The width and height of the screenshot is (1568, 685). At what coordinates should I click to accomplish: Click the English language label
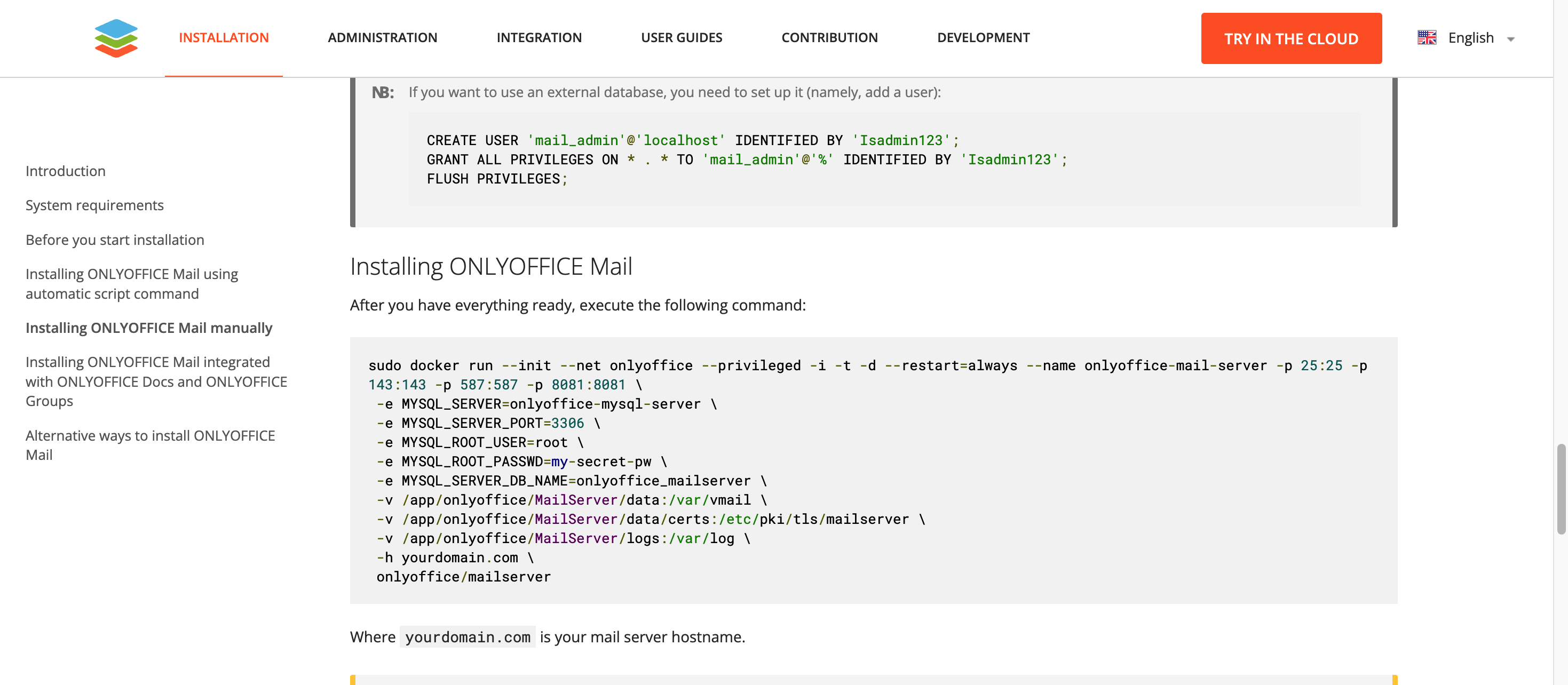(x=1471, y=38)
